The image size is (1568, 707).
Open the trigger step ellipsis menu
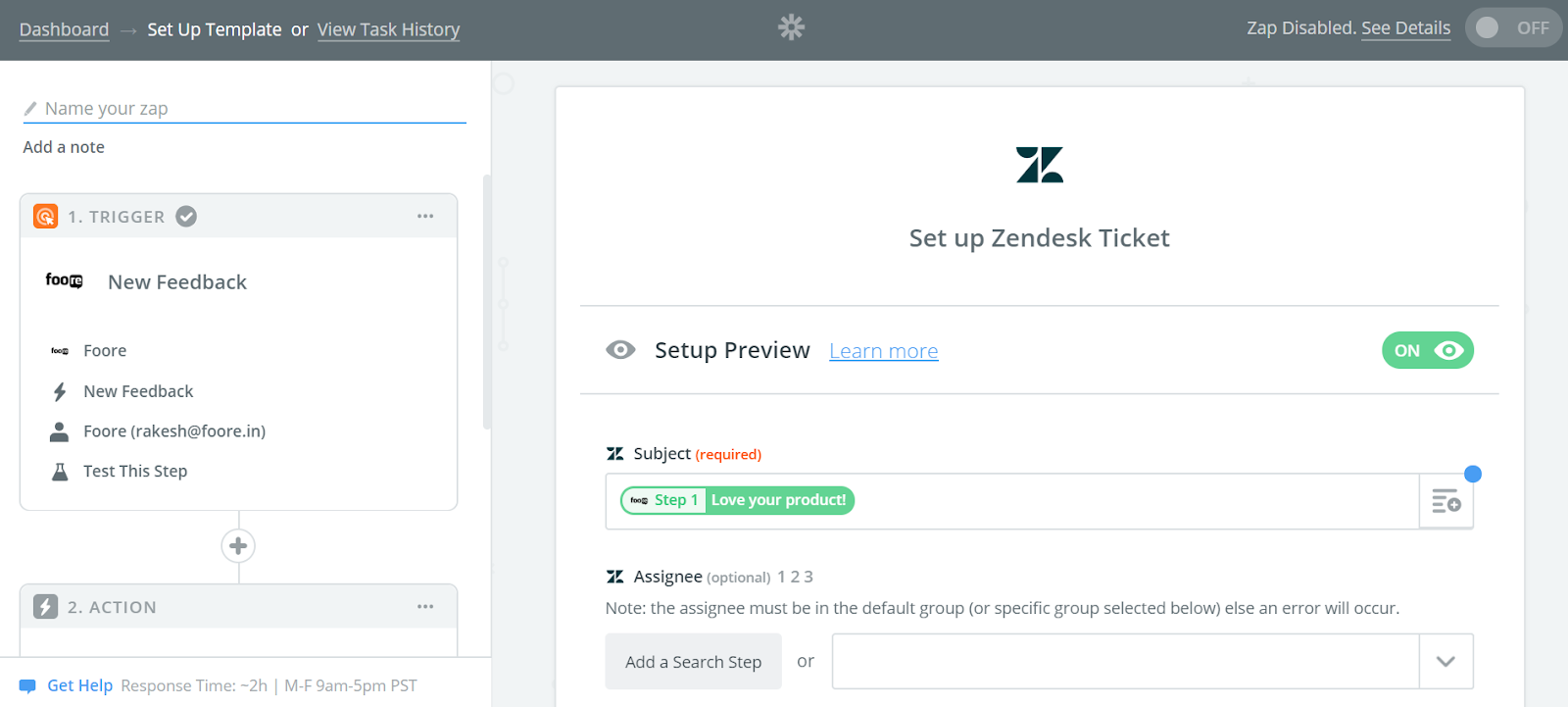[425, 217]
